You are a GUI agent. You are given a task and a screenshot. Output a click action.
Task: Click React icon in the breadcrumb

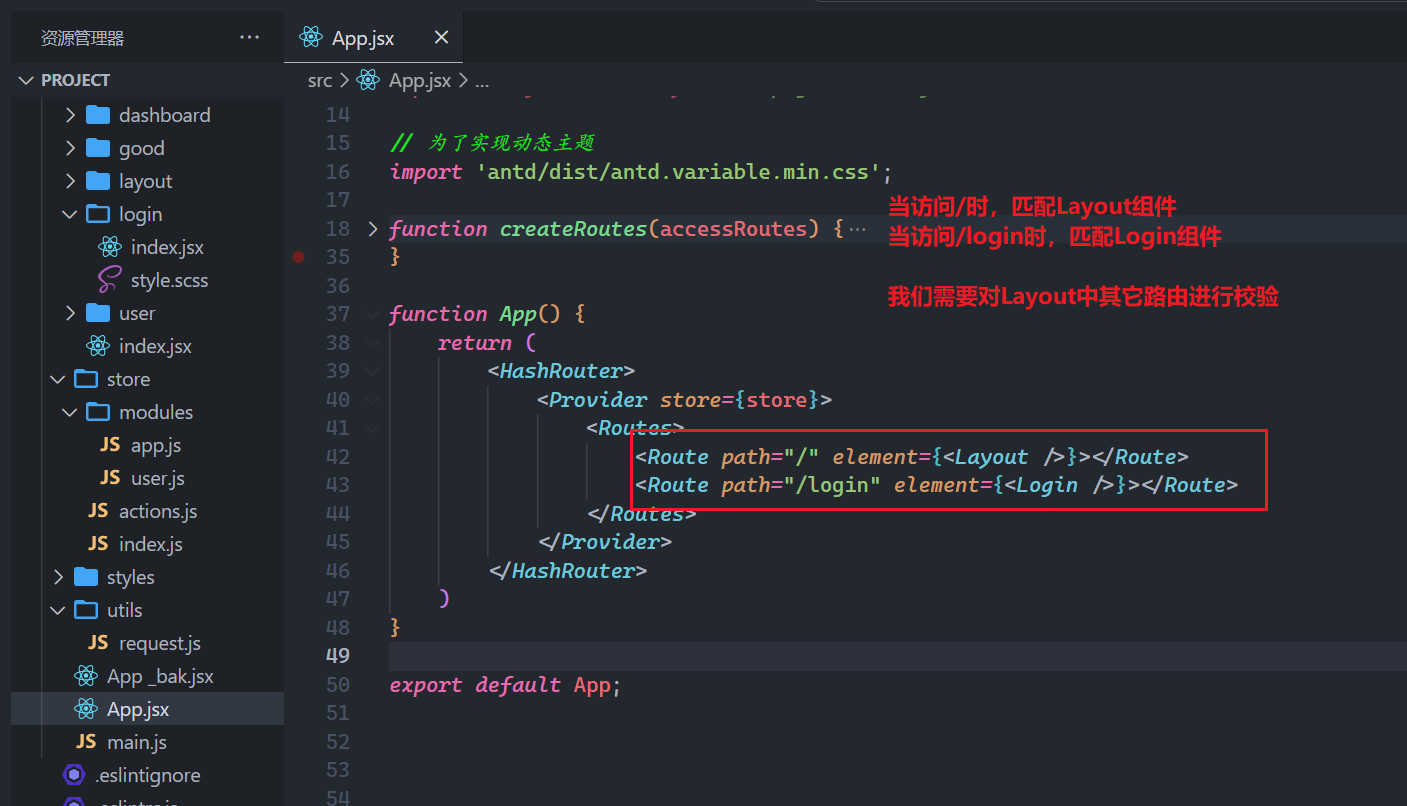point(368,80)
